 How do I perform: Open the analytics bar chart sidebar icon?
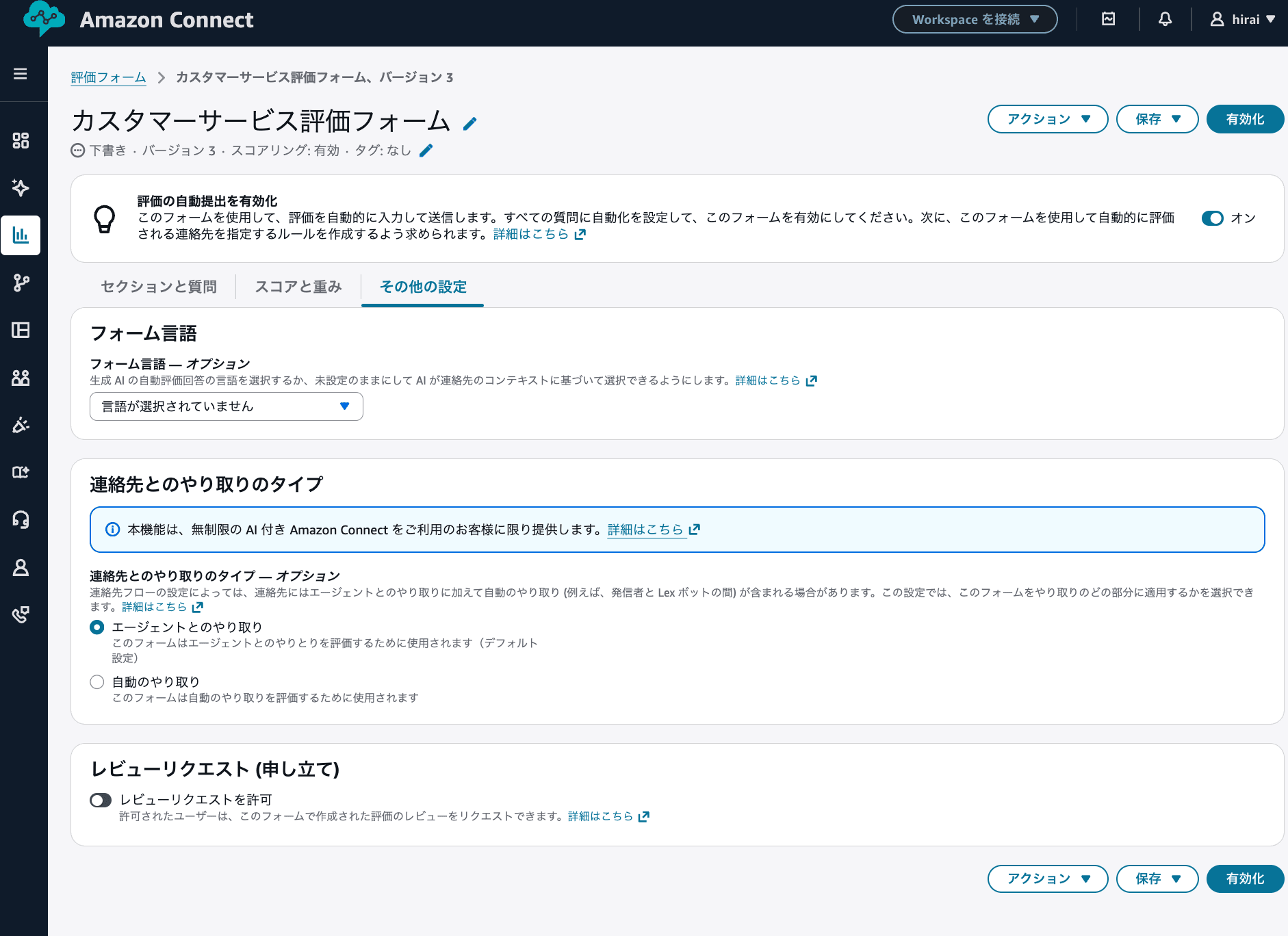(21, 235)
